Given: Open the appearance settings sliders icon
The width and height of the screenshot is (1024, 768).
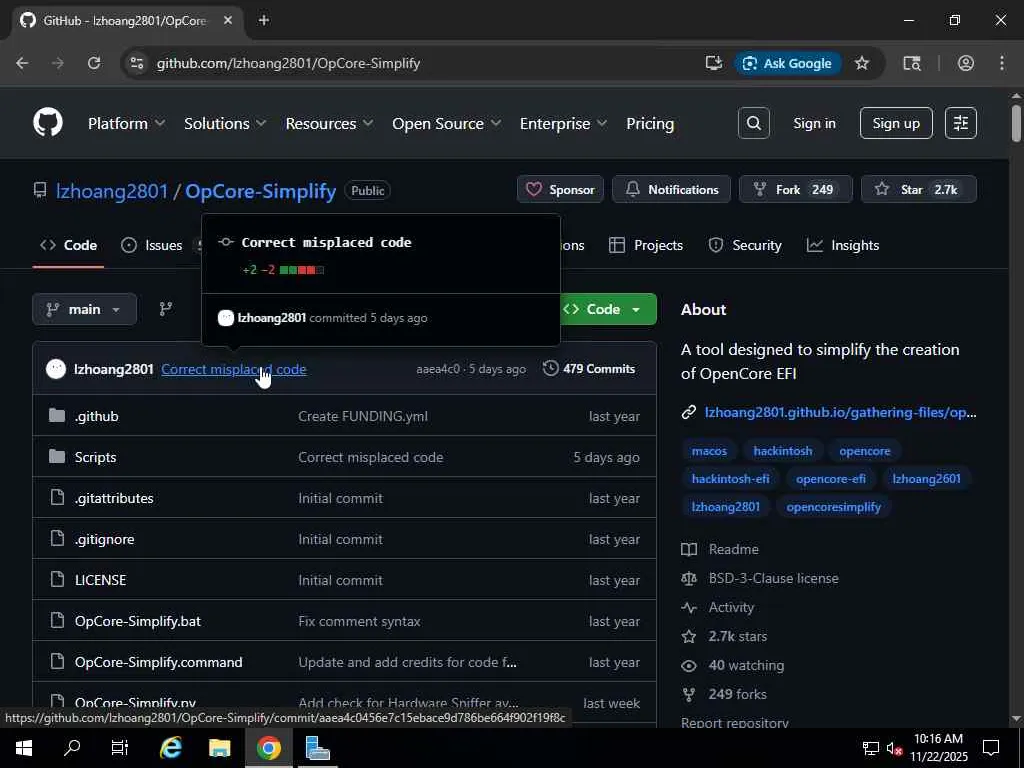Looking at the screenshot, I should [x=961, y=123].
